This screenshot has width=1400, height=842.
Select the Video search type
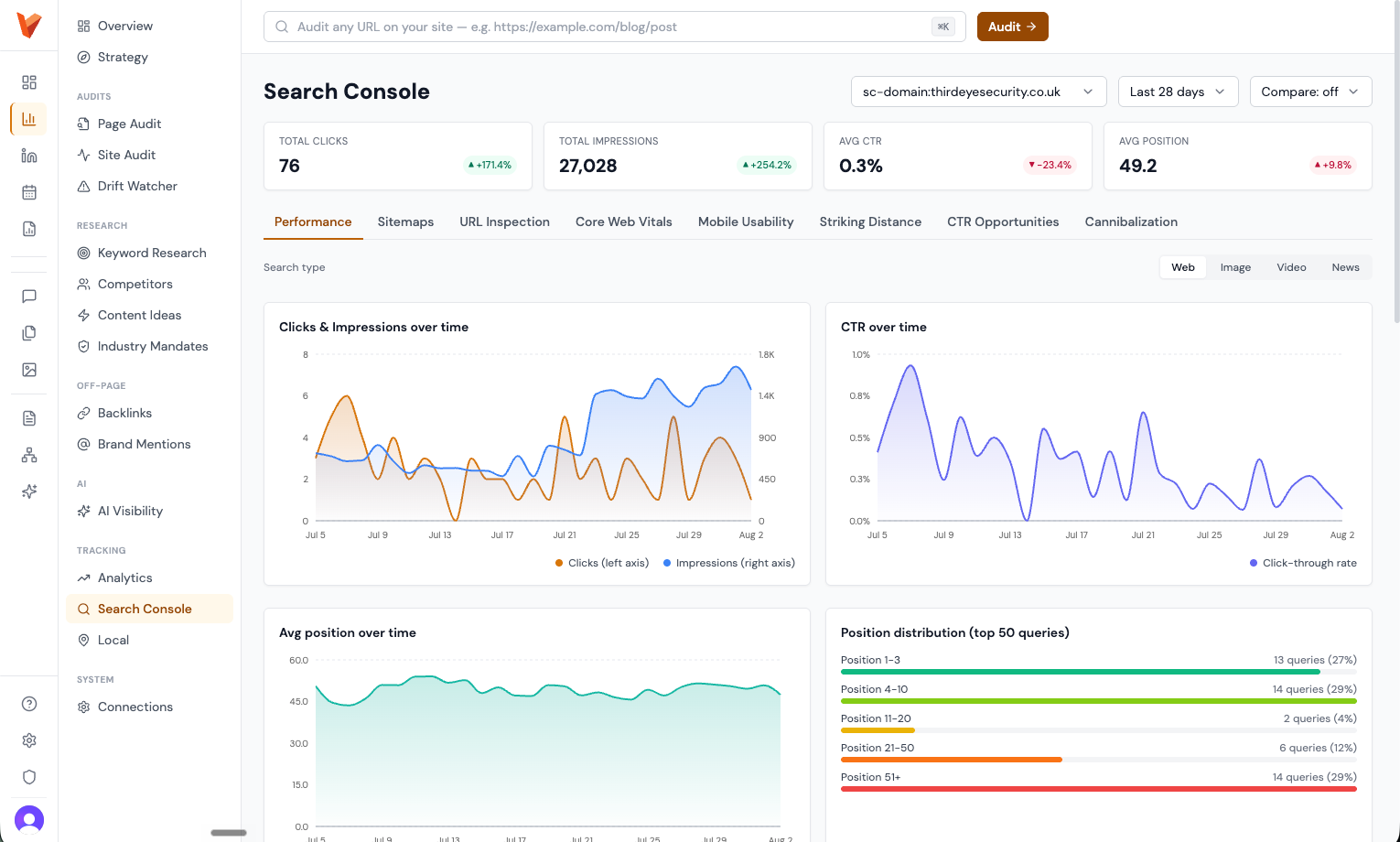pyautogui.click(x=1291, y=267)
